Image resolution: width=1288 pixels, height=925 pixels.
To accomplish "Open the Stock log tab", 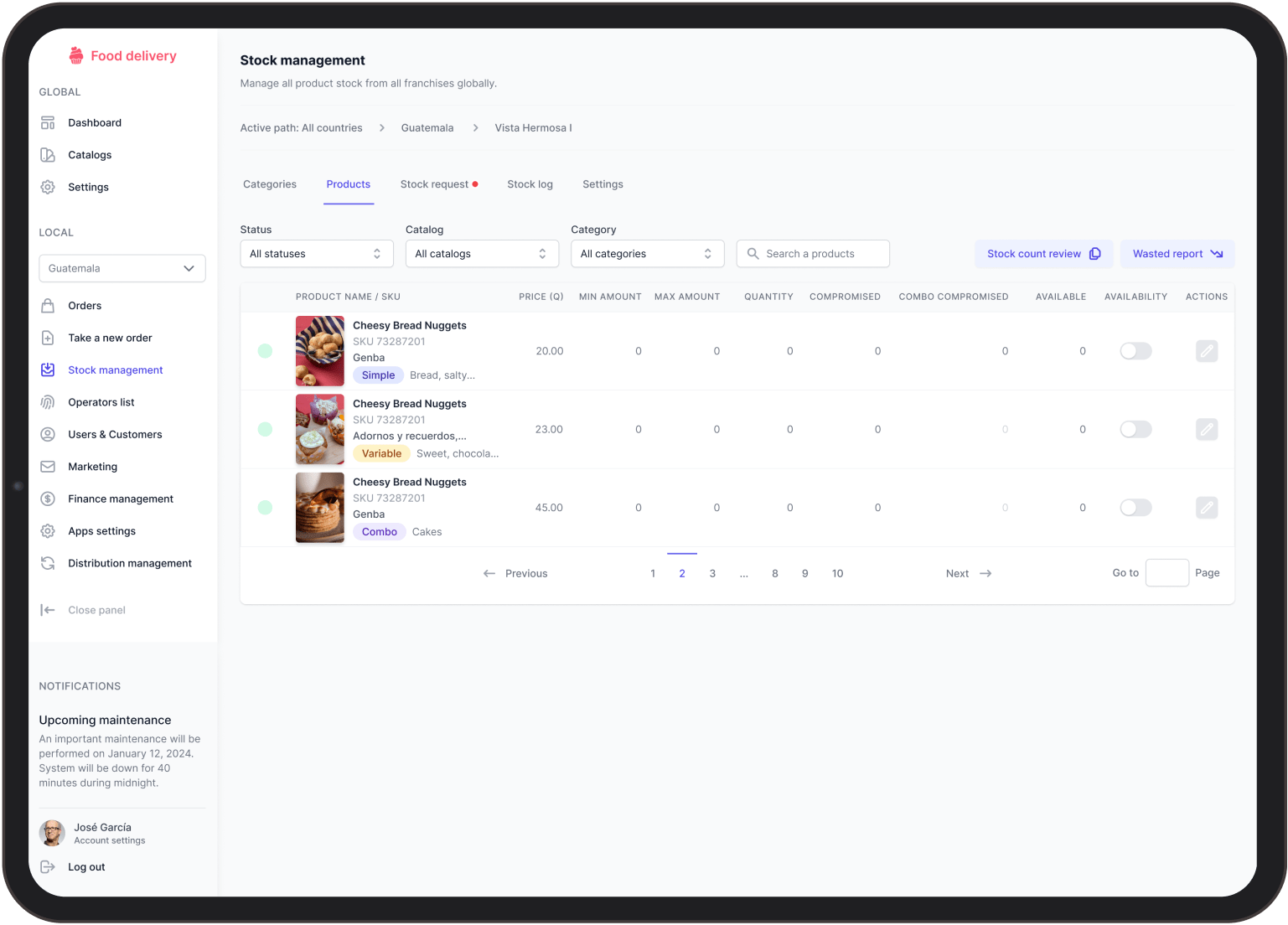I will (530, 184).
